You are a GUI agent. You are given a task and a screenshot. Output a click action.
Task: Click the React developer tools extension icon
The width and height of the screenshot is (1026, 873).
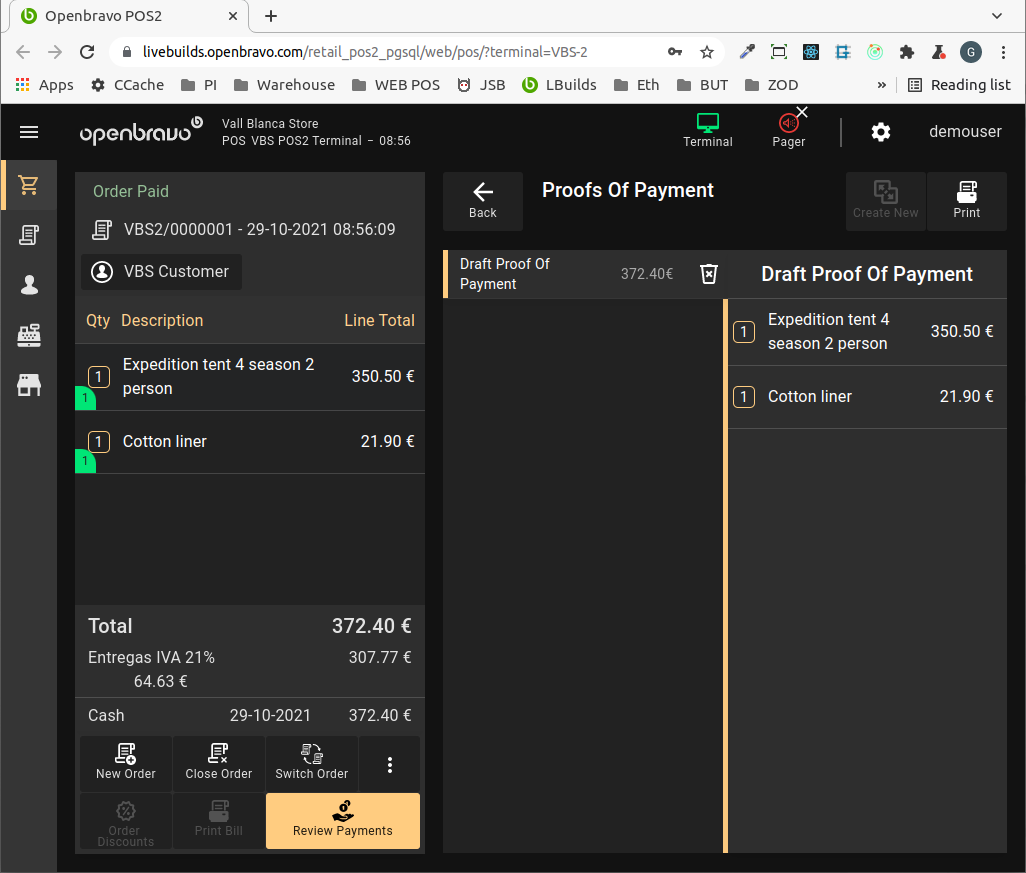coord(811,52)
